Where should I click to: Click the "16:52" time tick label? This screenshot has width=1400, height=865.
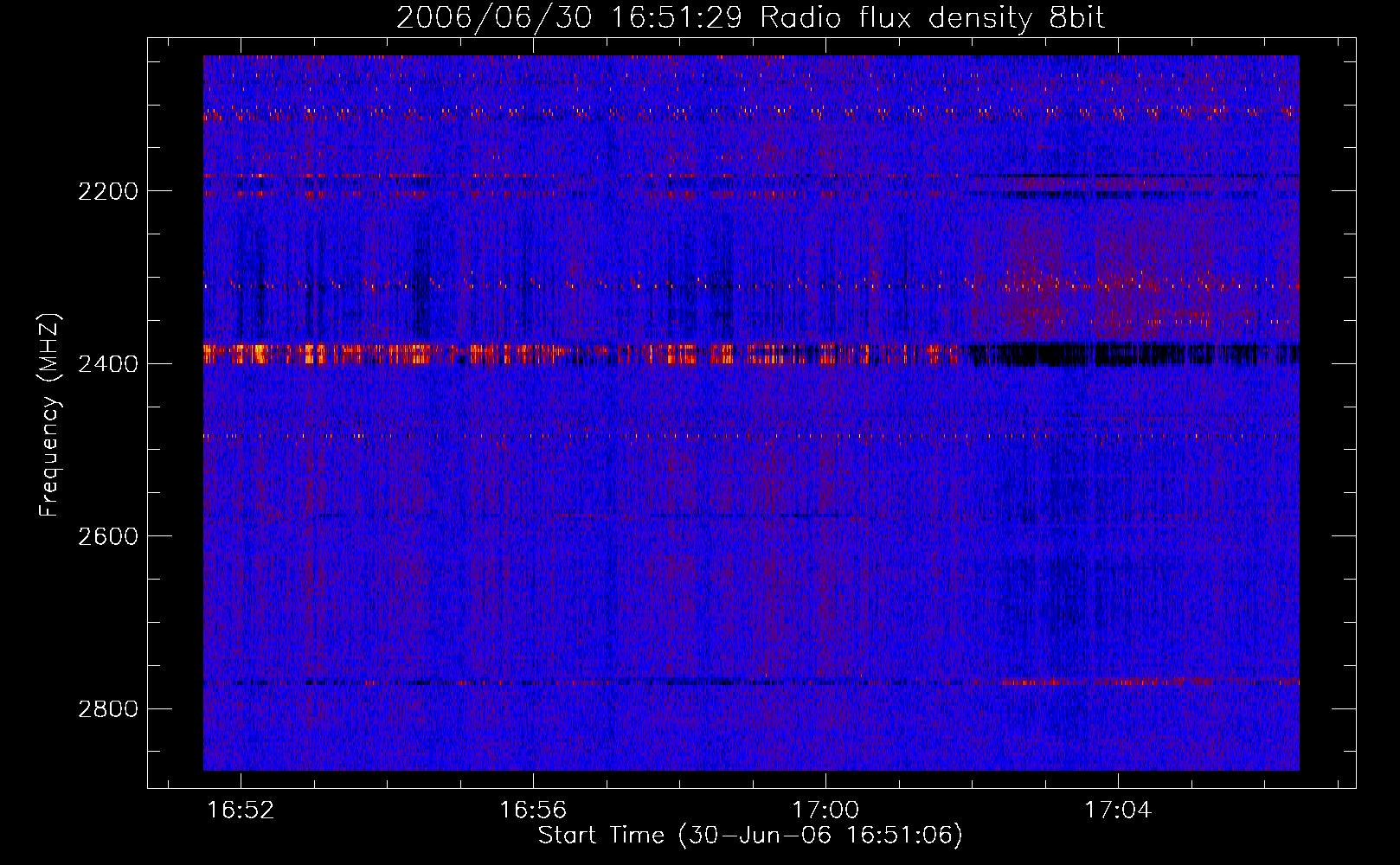241,810
